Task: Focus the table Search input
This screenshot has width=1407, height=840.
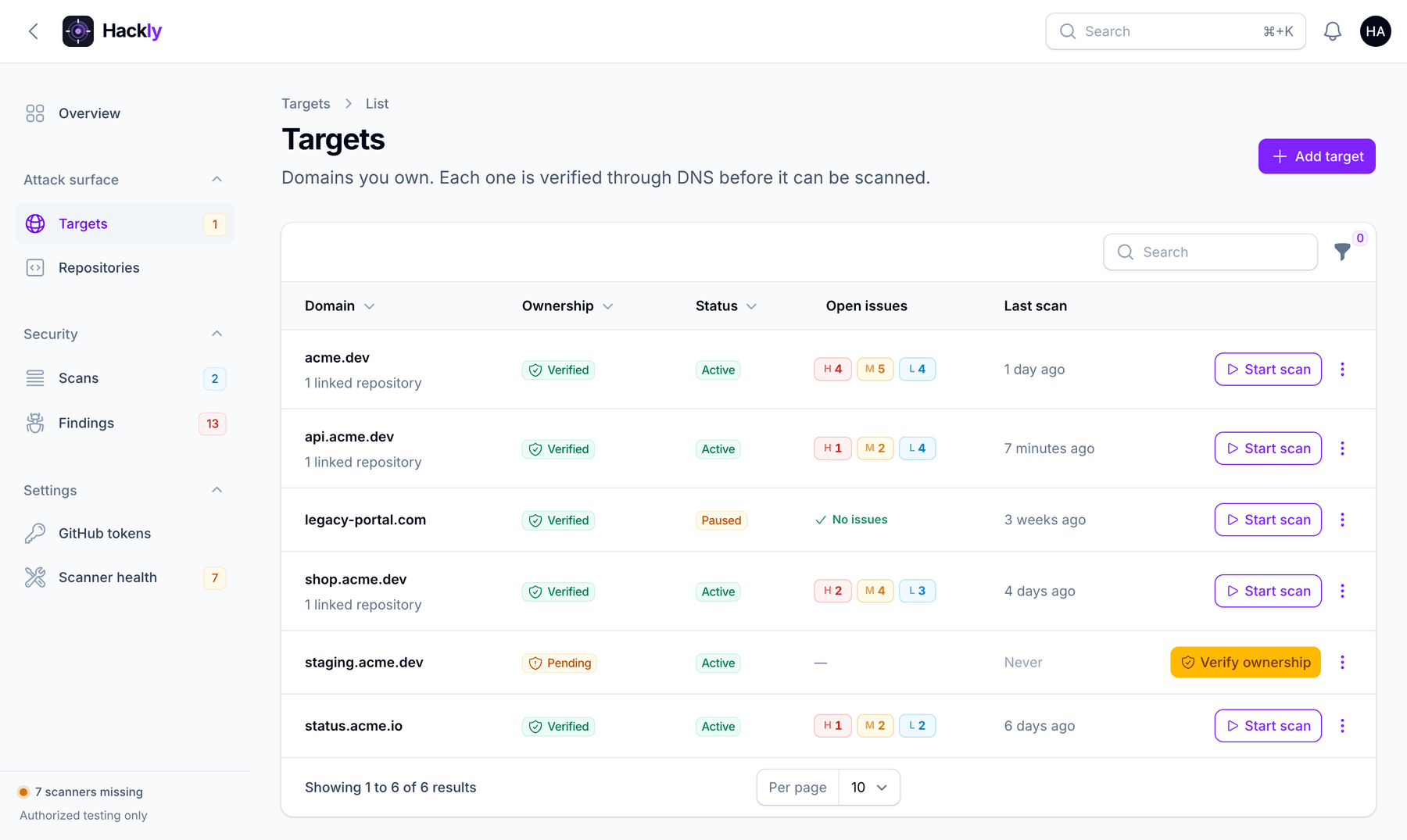Action: 1210,252
